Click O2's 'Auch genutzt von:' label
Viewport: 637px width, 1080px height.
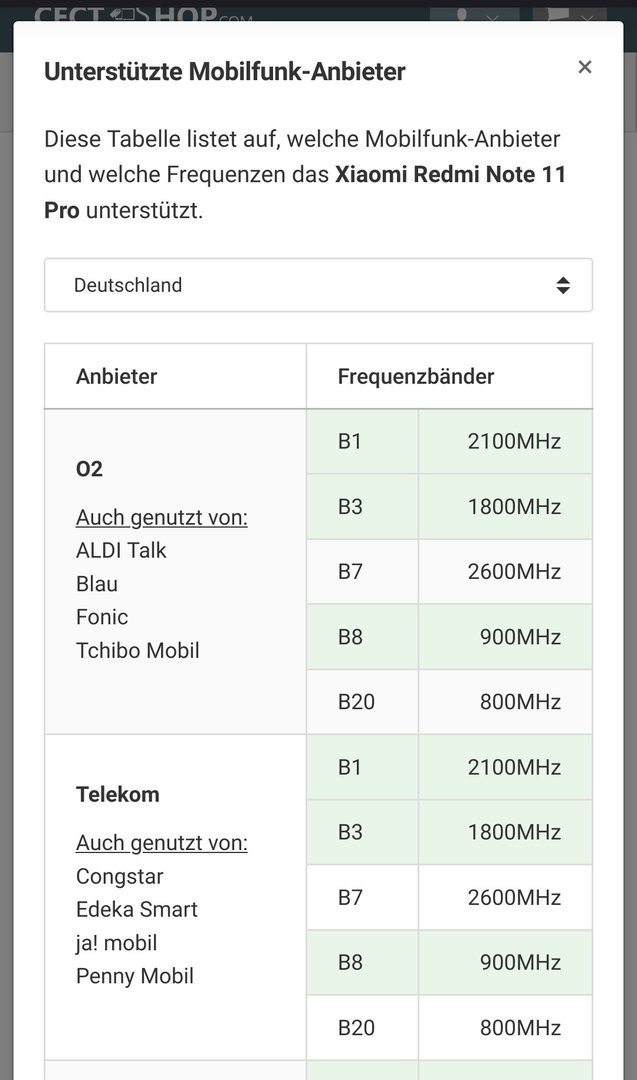(x=162, y=517)
